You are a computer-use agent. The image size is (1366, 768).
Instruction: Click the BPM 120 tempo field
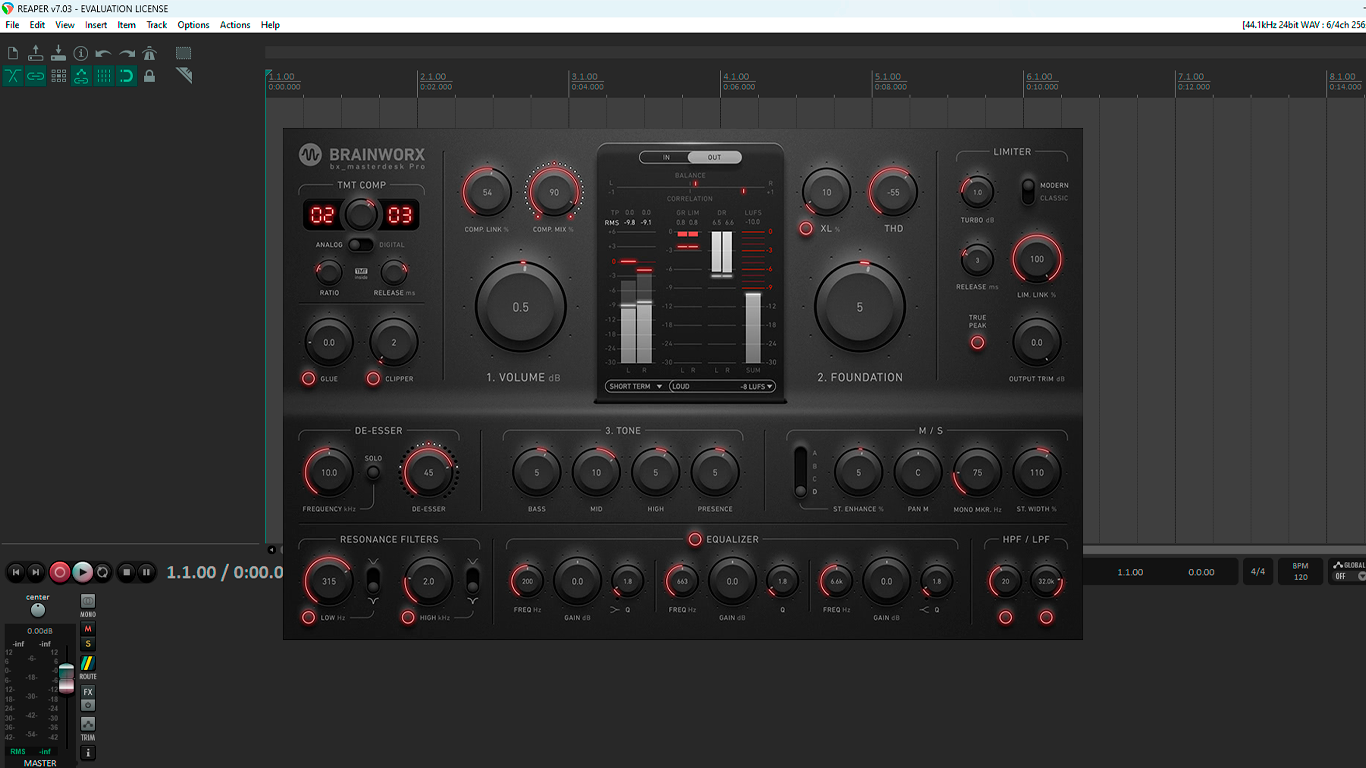[x=1301, y=572]
